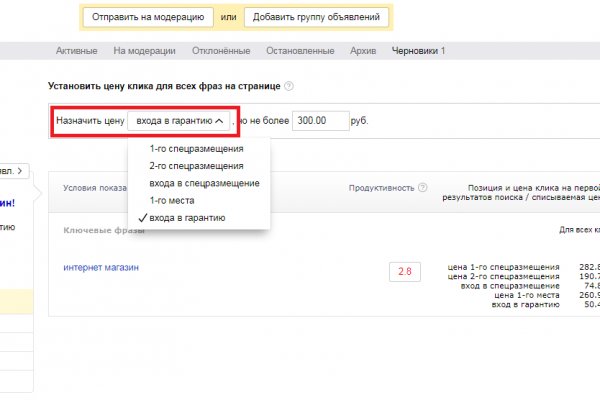Click the Отправить на модерацию button

click(147, 17)
